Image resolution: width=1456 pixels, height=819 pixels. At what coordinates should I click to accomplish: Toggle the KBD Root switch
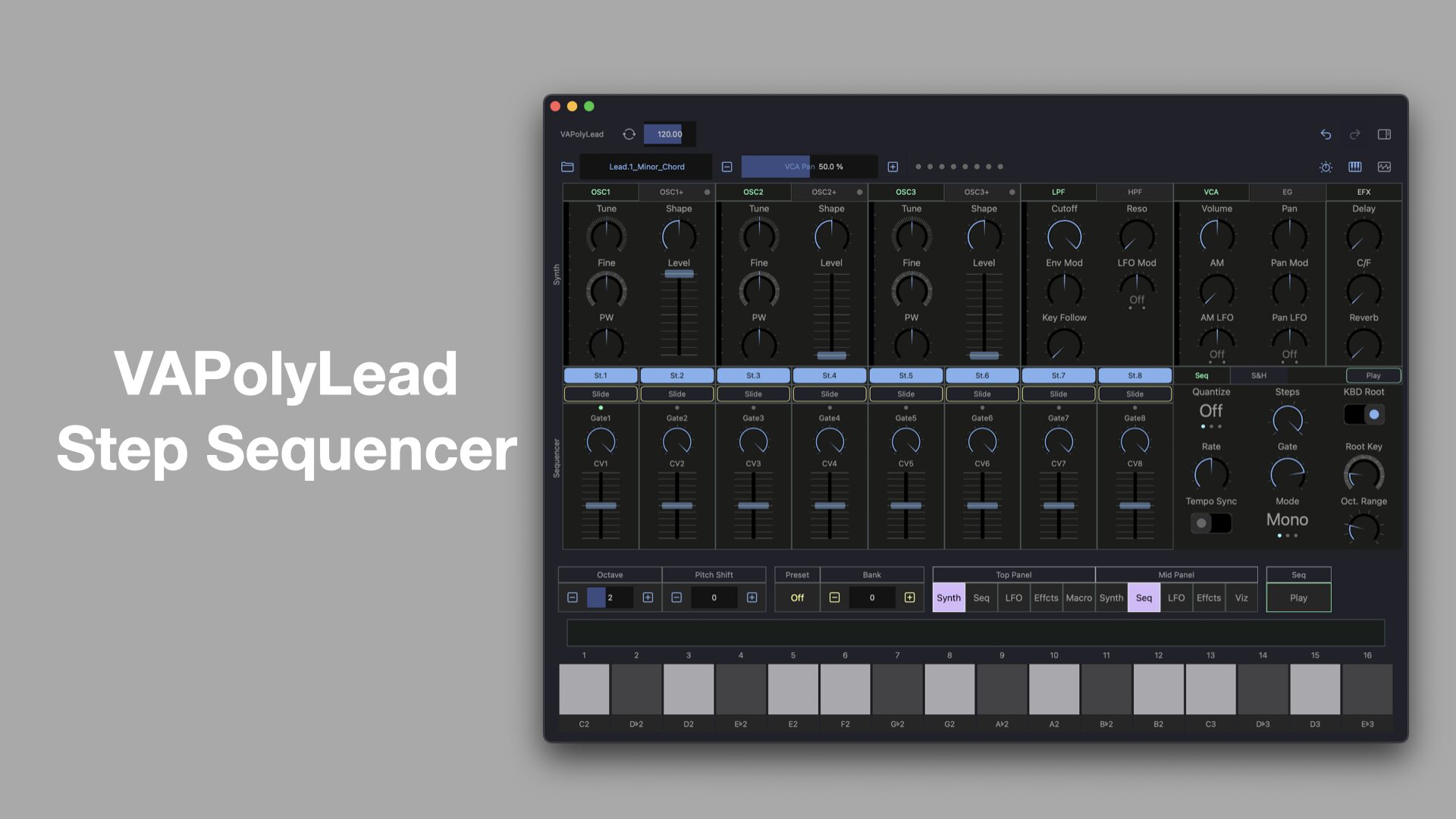pos(1363,414)
